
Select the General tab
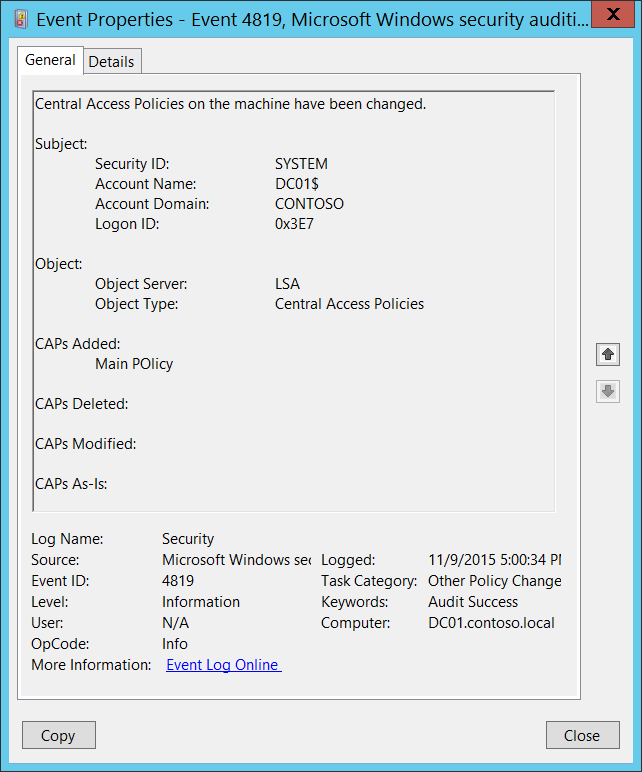click(x=50, y=60)
